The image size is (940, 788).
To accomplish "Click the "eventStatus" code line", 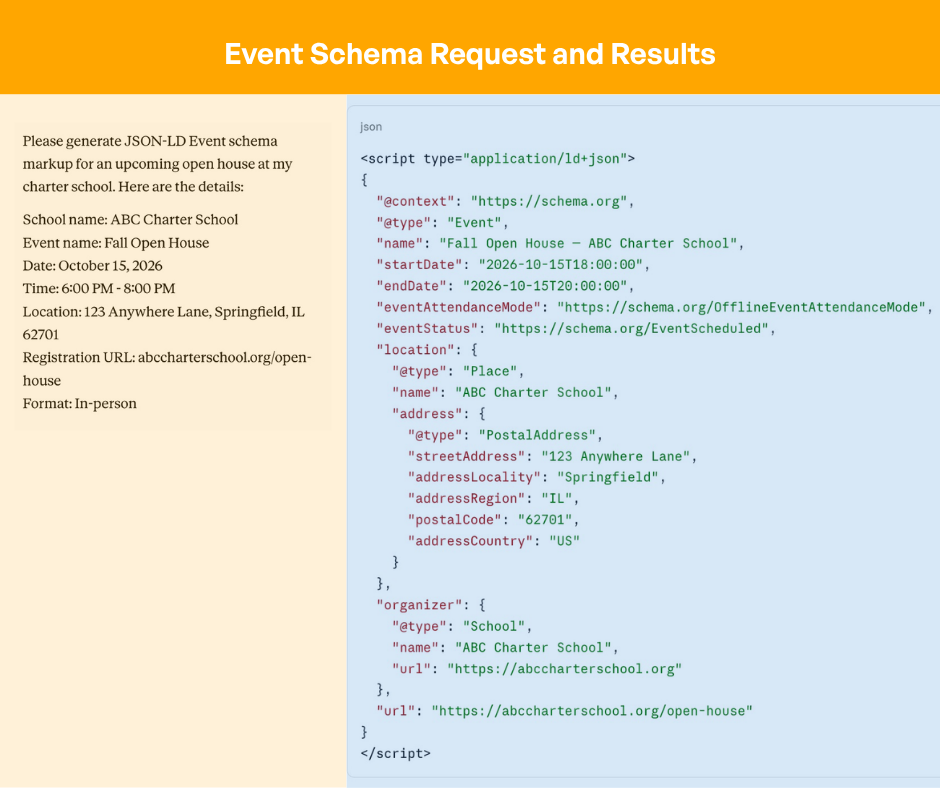I will pos(576,329).
